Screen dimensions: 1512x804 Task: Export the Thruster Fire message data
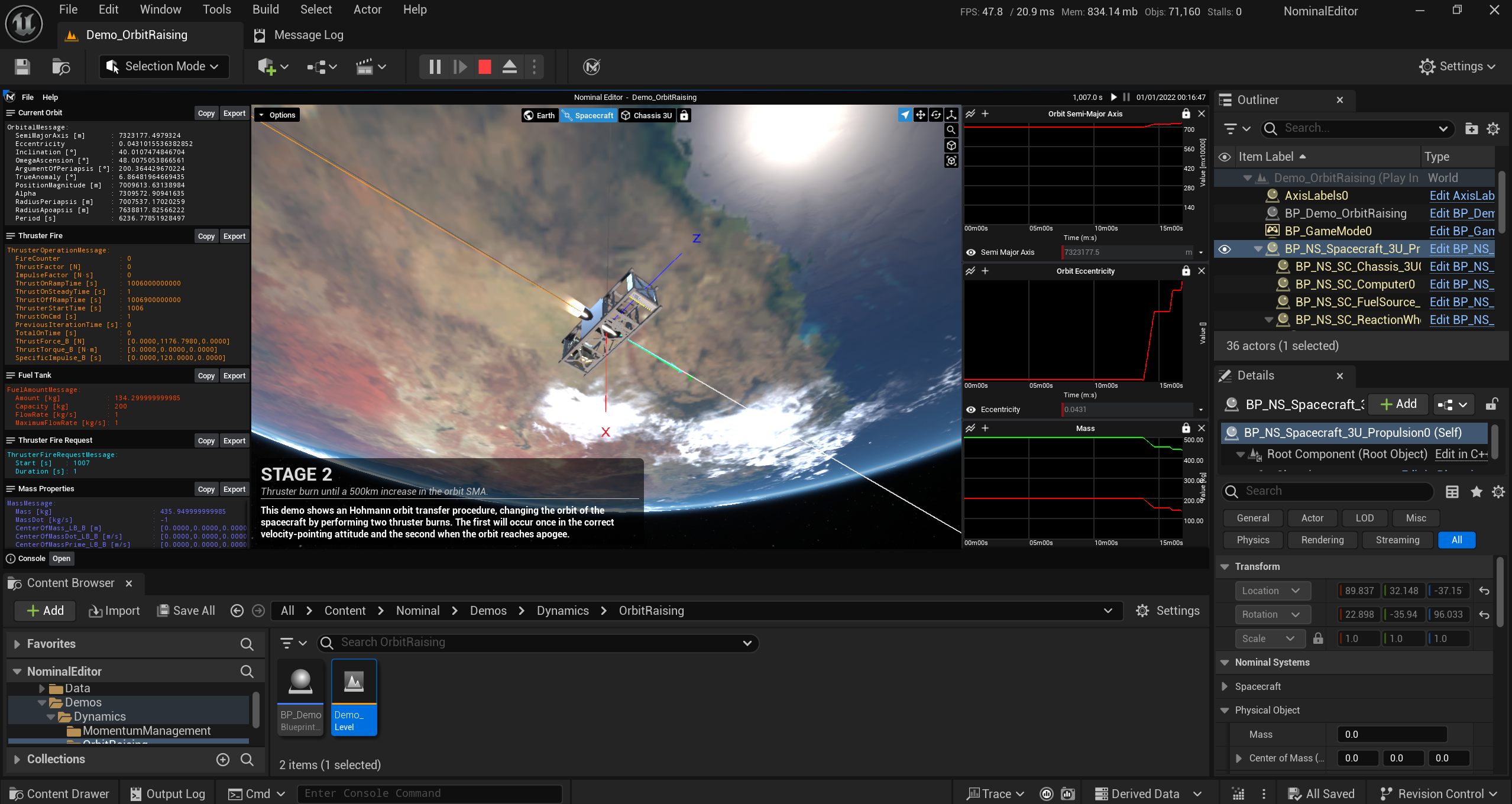tap(234, 236)
